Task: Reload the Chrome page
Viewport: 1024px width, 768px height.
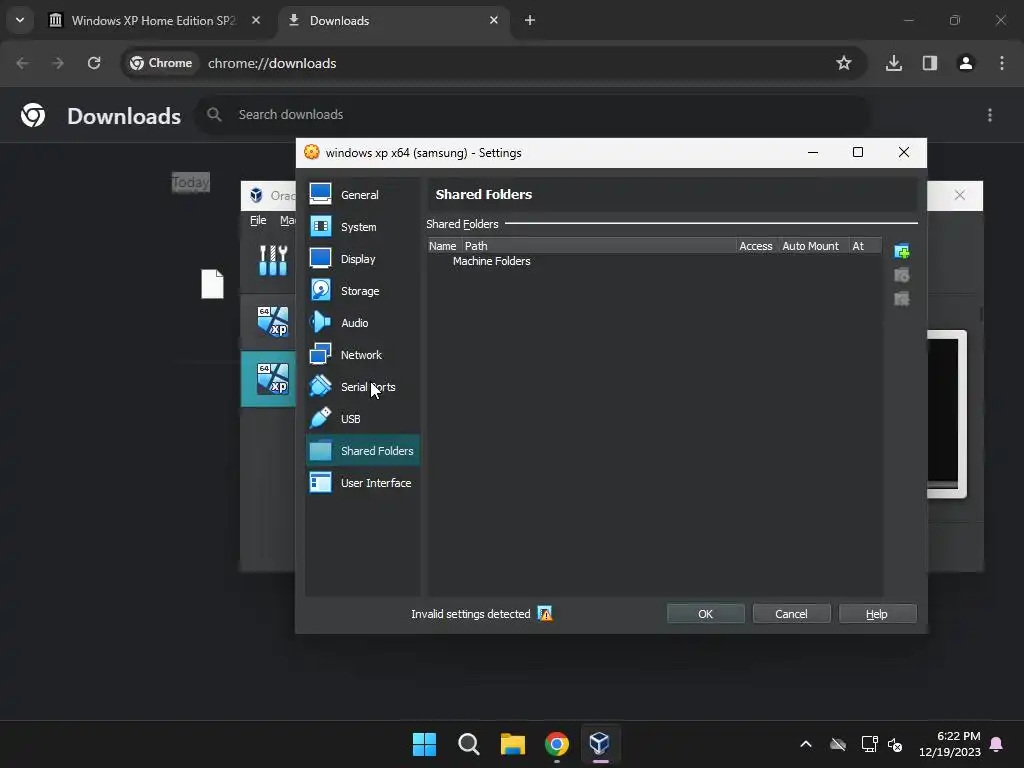Action: coord(94,63)
